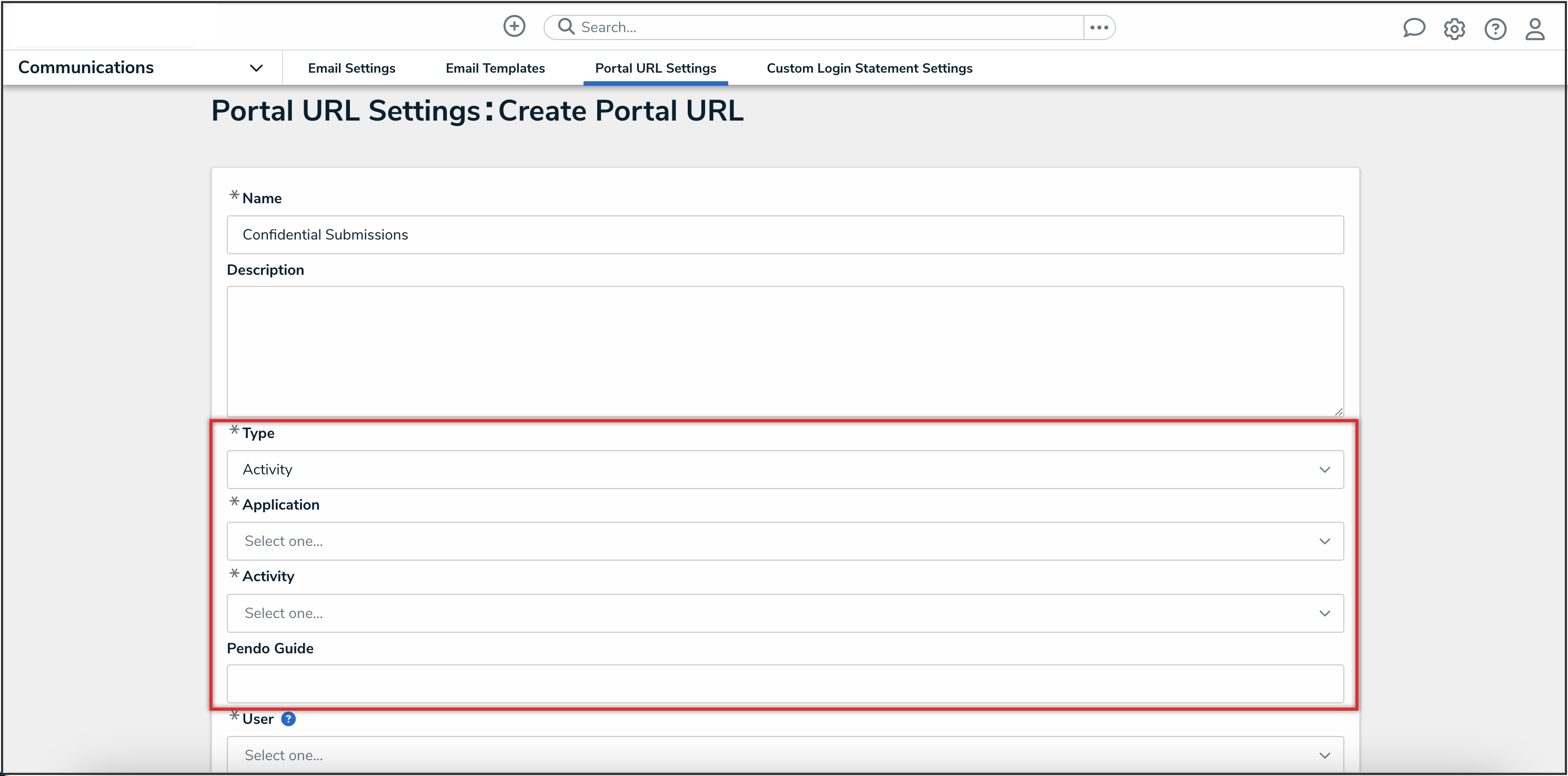Open the chat bubble icon
1568x776 pixels.
tap(1413, 28)
